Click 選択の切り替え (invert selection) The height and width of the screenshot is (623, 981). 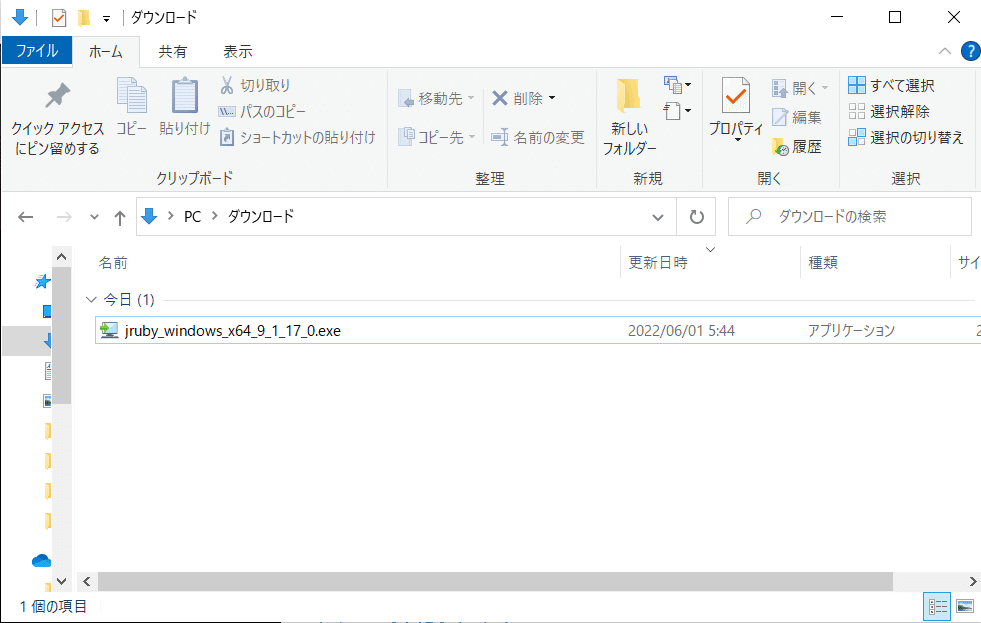[x=905, y=137]
